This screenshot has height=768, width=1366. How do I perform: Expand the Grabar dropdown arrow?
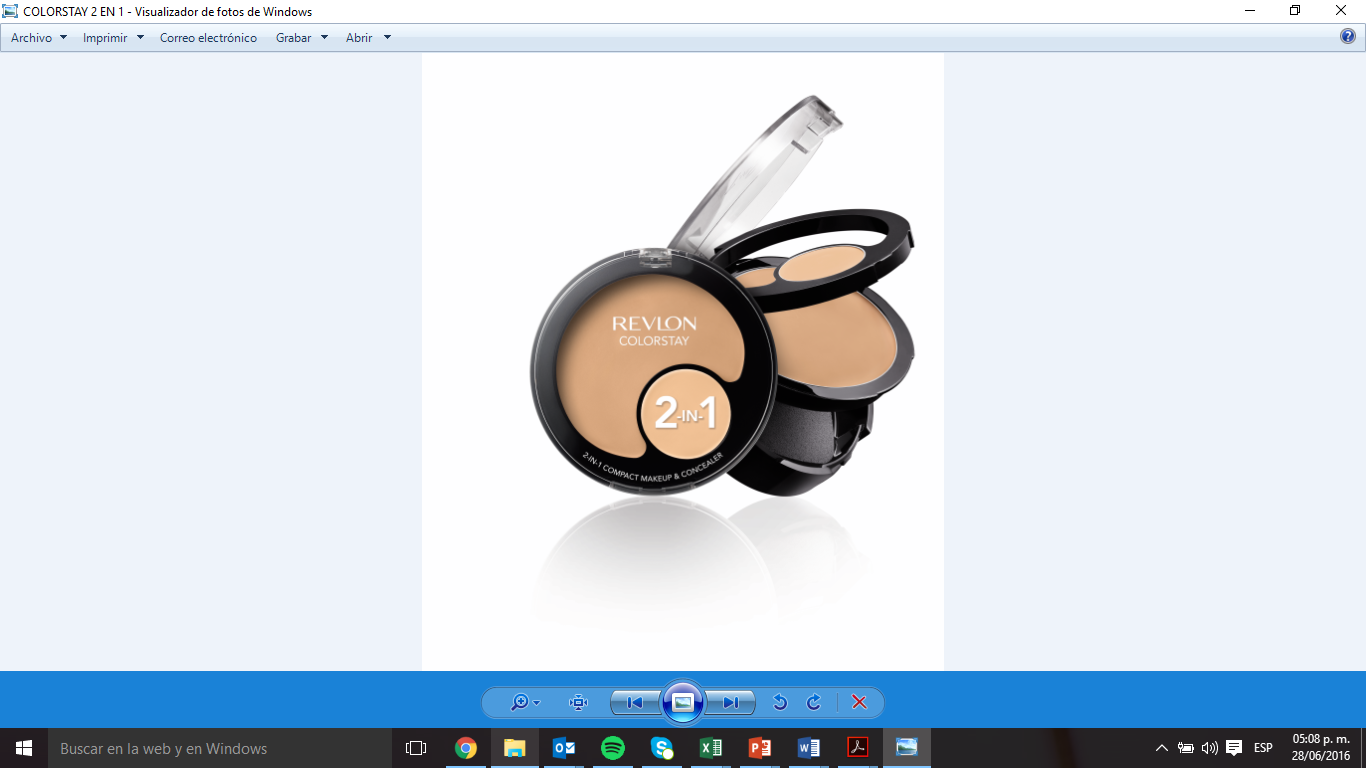pos(325,38)
